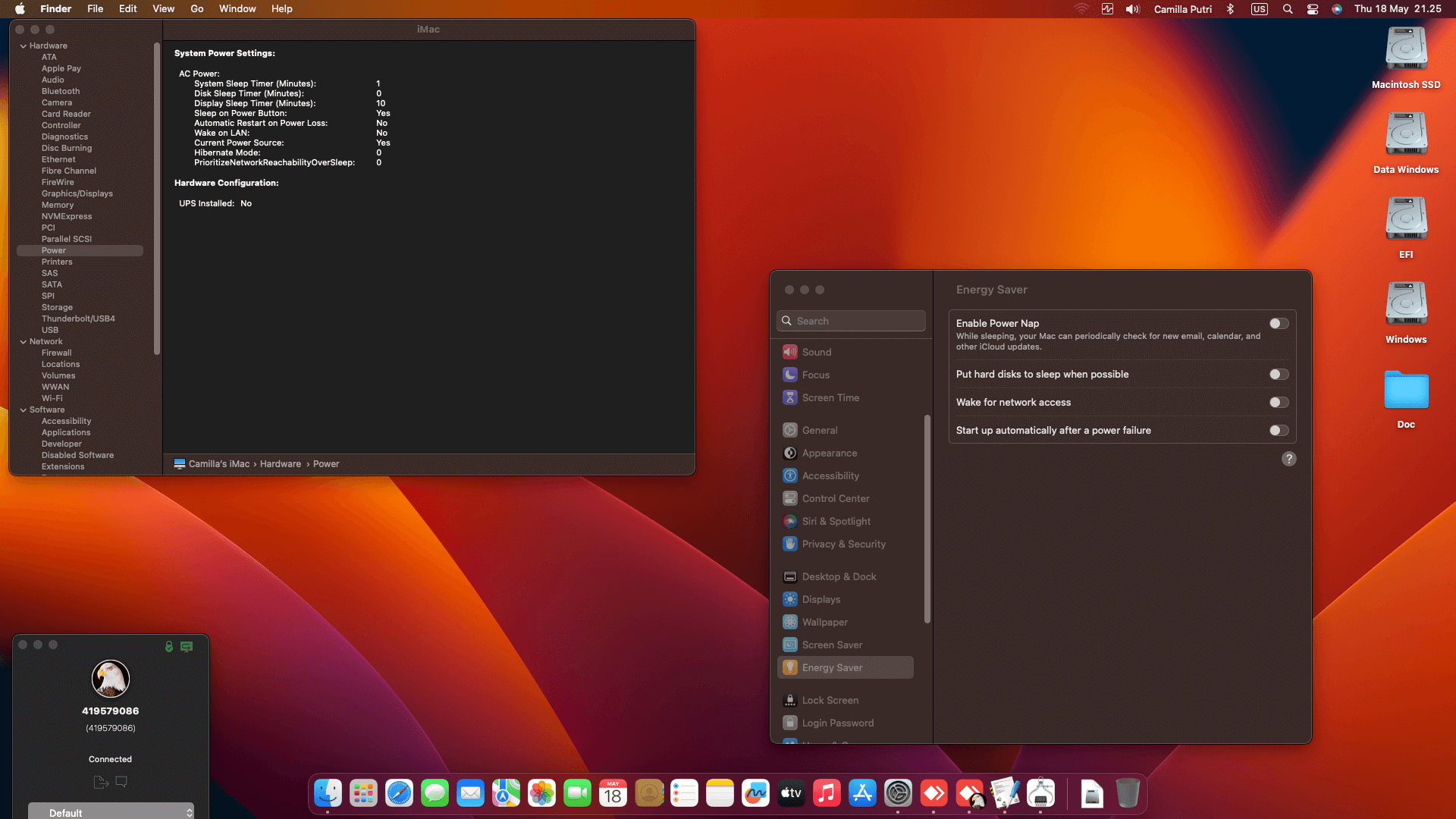Select General in System Settings sidebar
Image resolution: width=1456 pixels, height=819 pixels.
(x=846, y=430)
